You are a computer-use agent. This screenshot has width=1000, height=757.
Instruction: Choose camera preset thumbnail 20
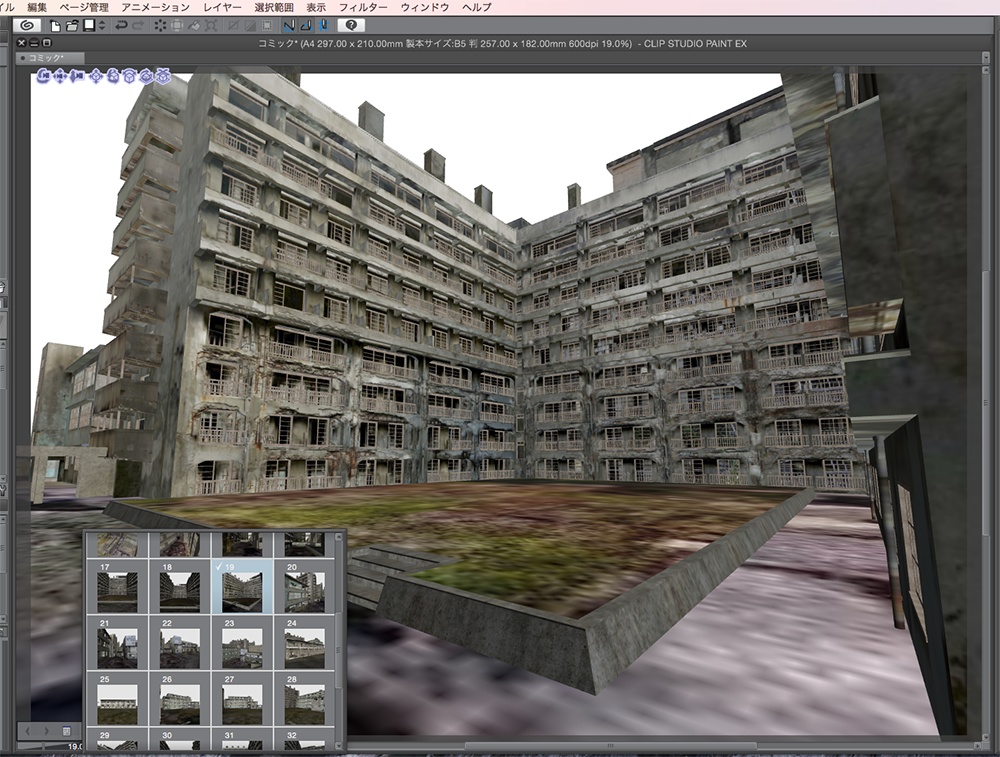point(304,587)
